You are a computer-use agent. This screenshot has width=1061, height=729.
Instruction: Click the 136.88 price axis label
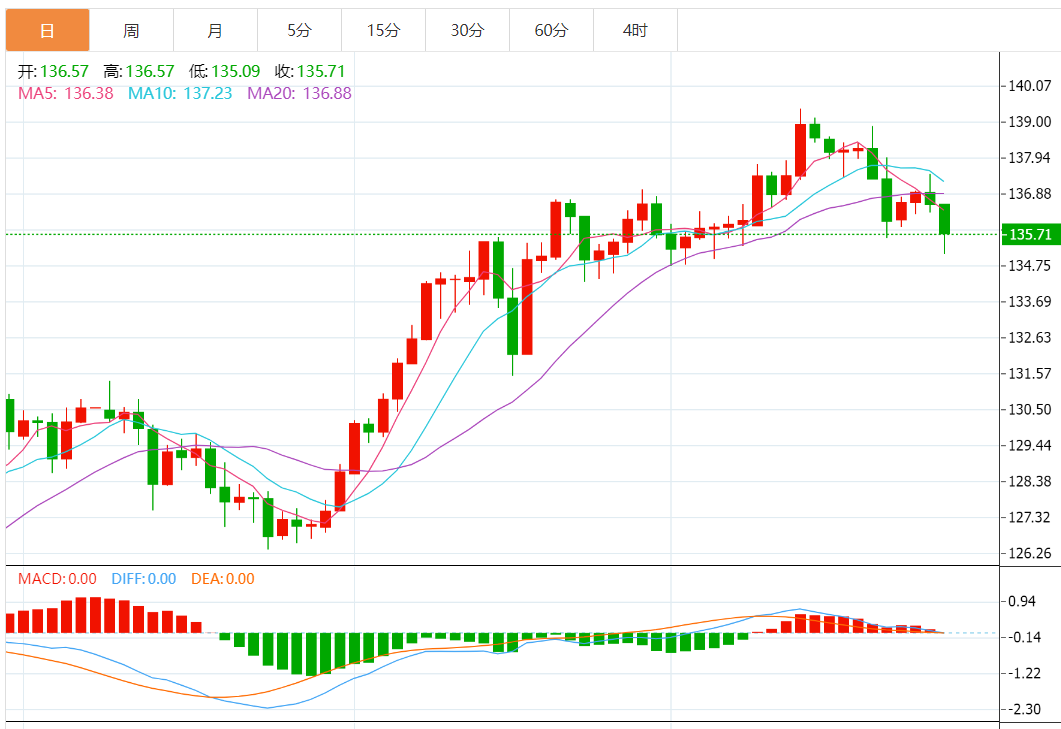tap(1030, 194)
